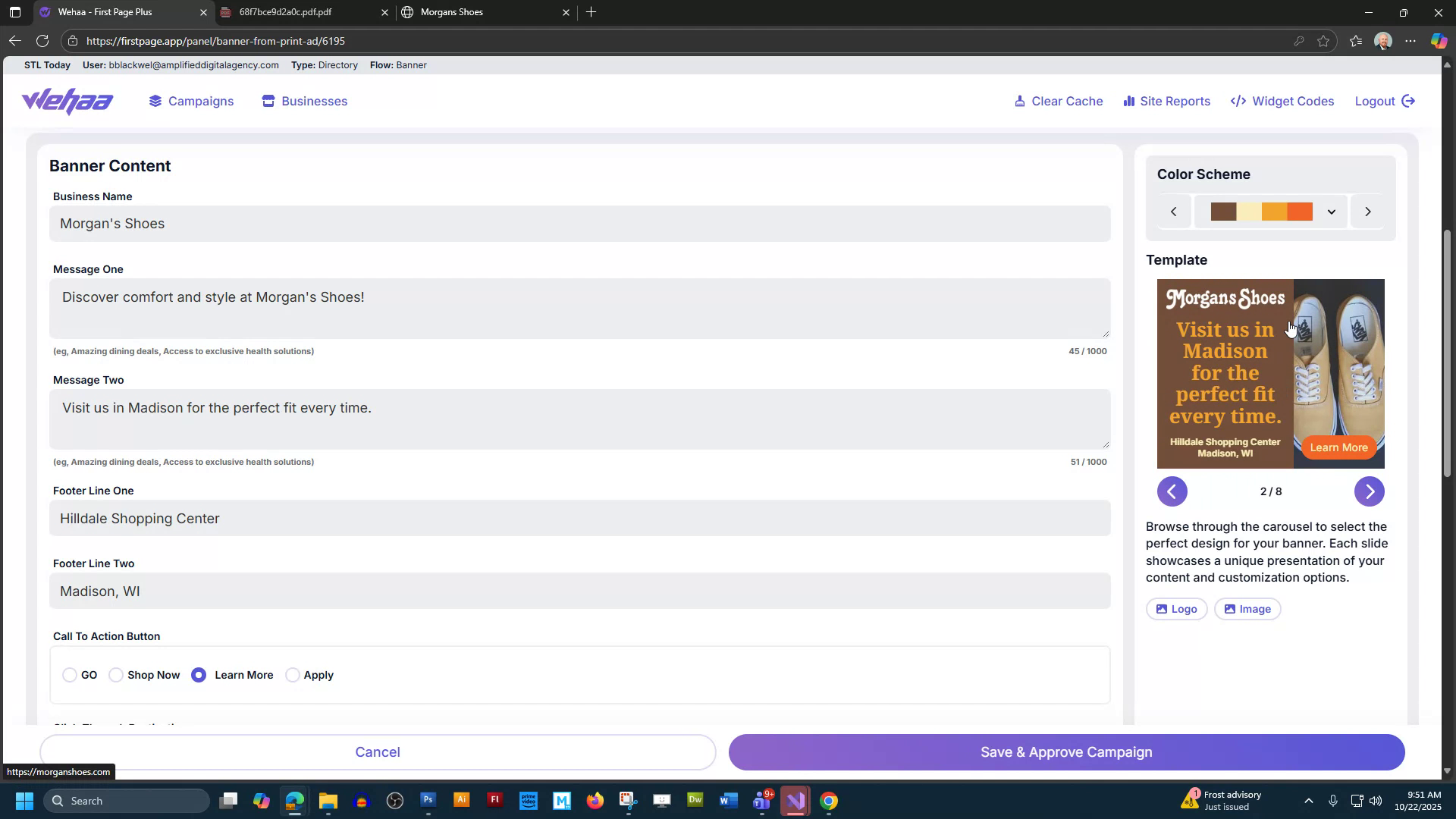Select the brown and orange color scheme

[1261, 212]
